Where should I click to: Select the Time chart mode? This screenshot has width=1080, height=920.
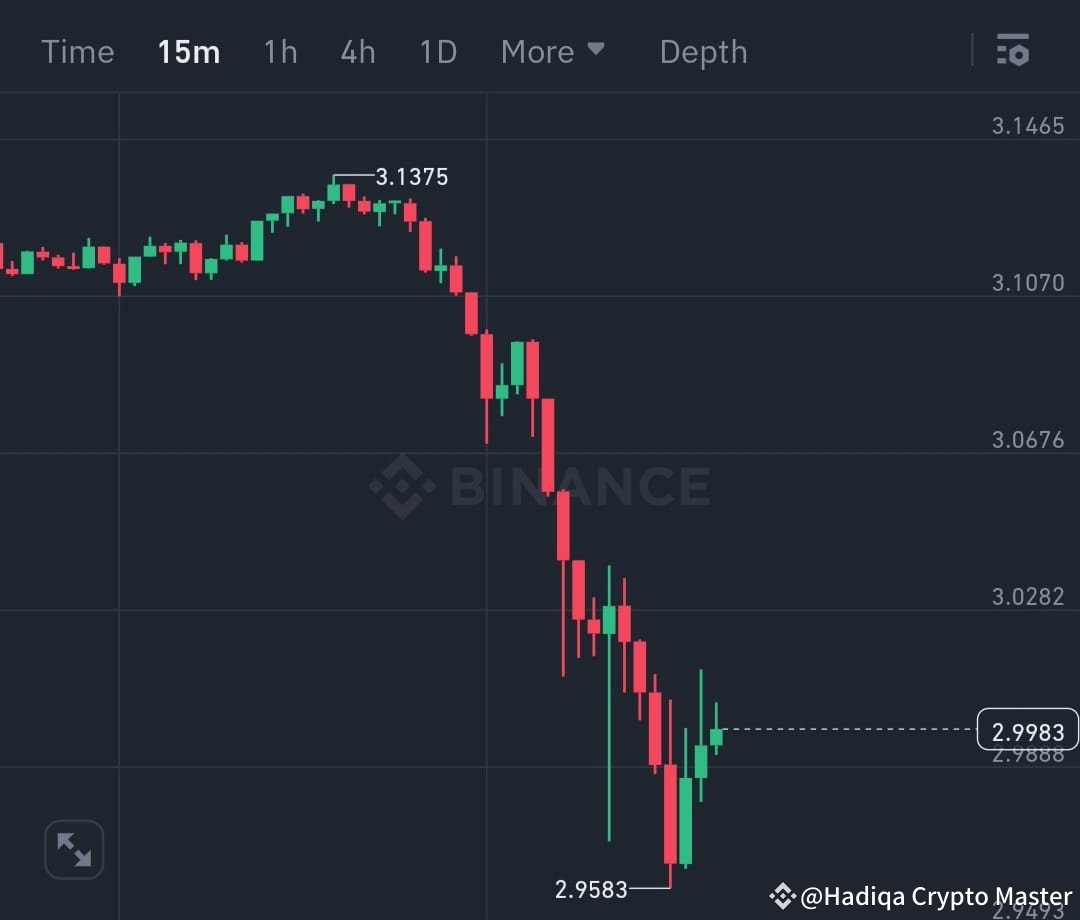point(77,52)
